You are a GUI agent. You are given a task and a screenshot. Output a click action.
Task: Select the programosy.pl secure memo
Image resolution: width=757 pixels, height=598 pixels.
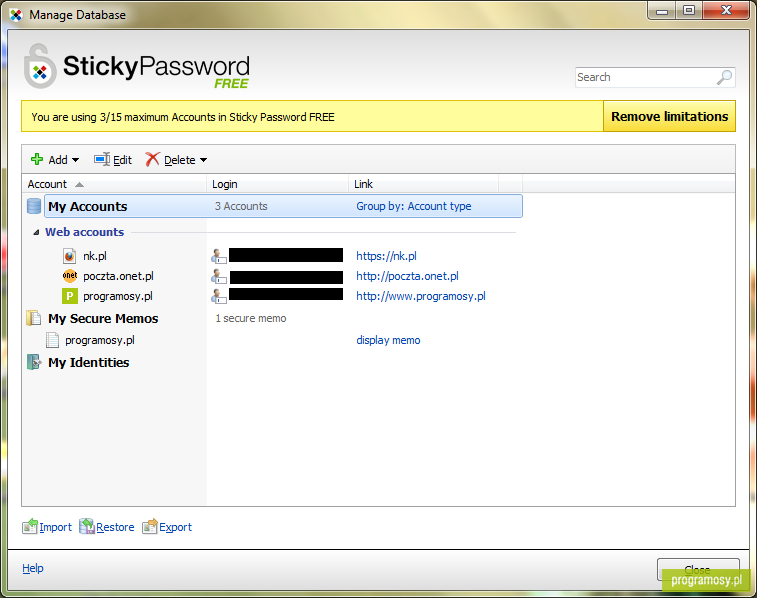pyautogui.click(x=100, y=340)
